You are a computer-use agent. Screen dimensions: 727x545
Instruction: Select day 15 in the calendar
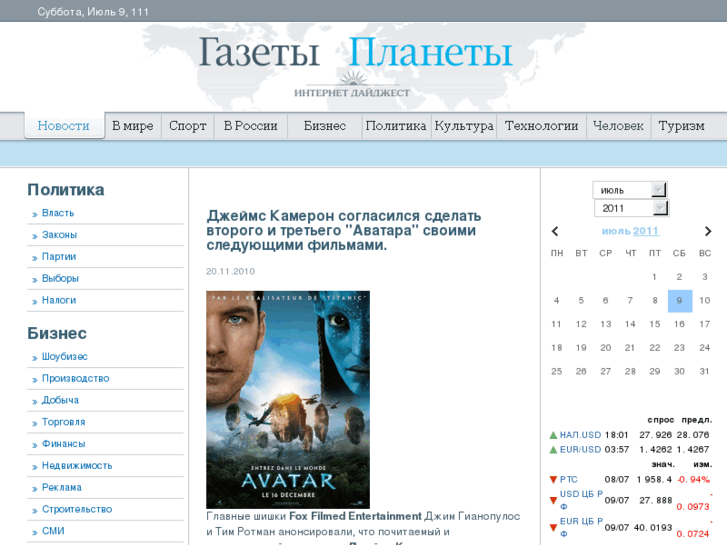[655, 324]
